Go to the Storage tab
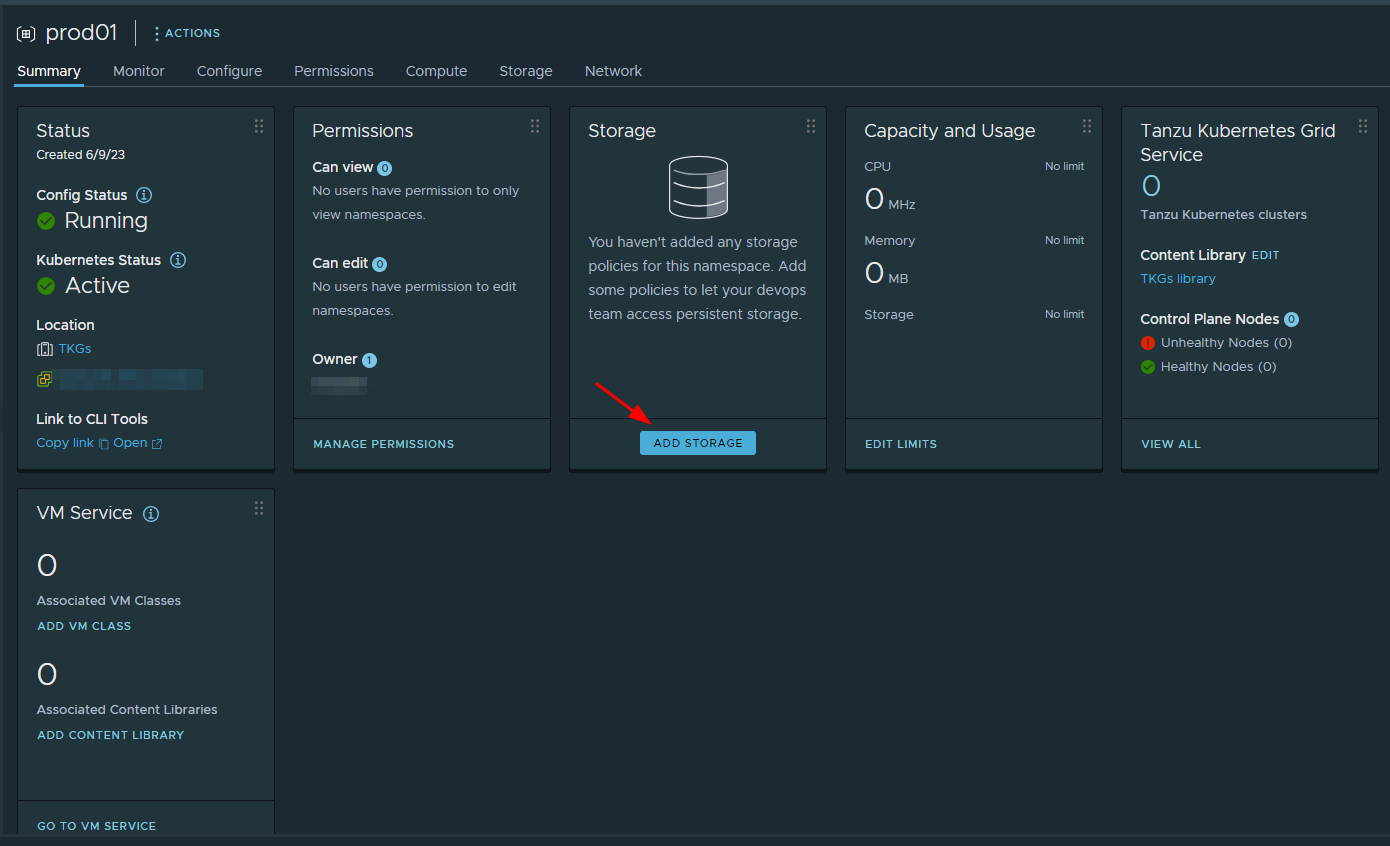 click(526, 71)
